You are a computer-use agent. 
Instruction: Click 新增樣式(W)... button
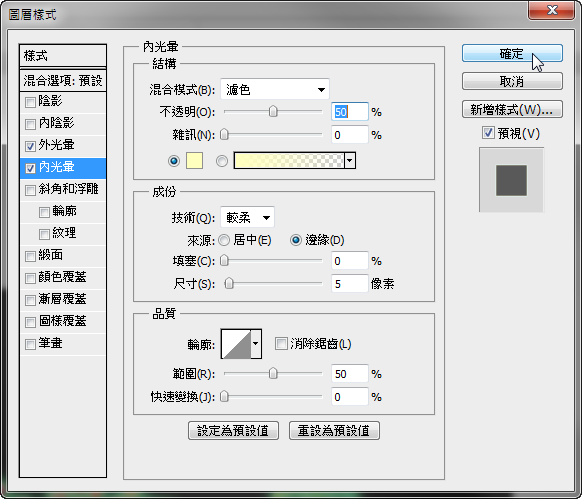click(512, 109)
